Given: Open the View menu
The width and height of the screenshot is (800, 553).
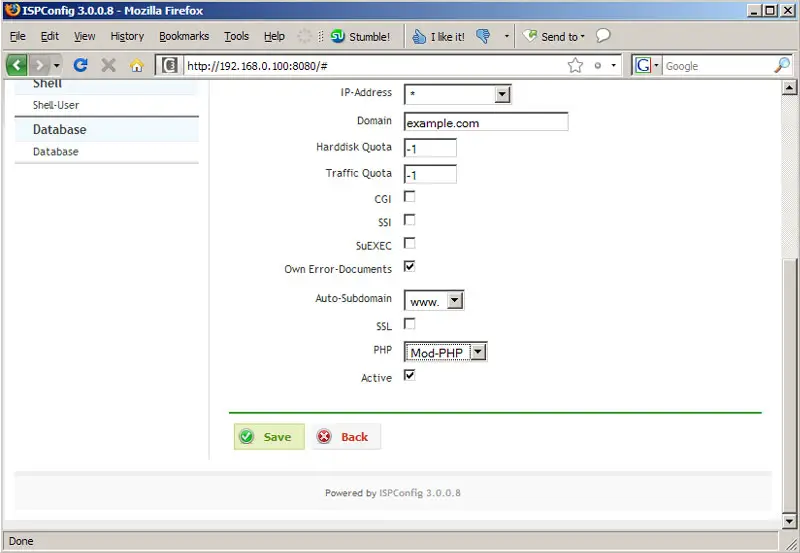Looking at the screenshot, I should tap(84, 36).
